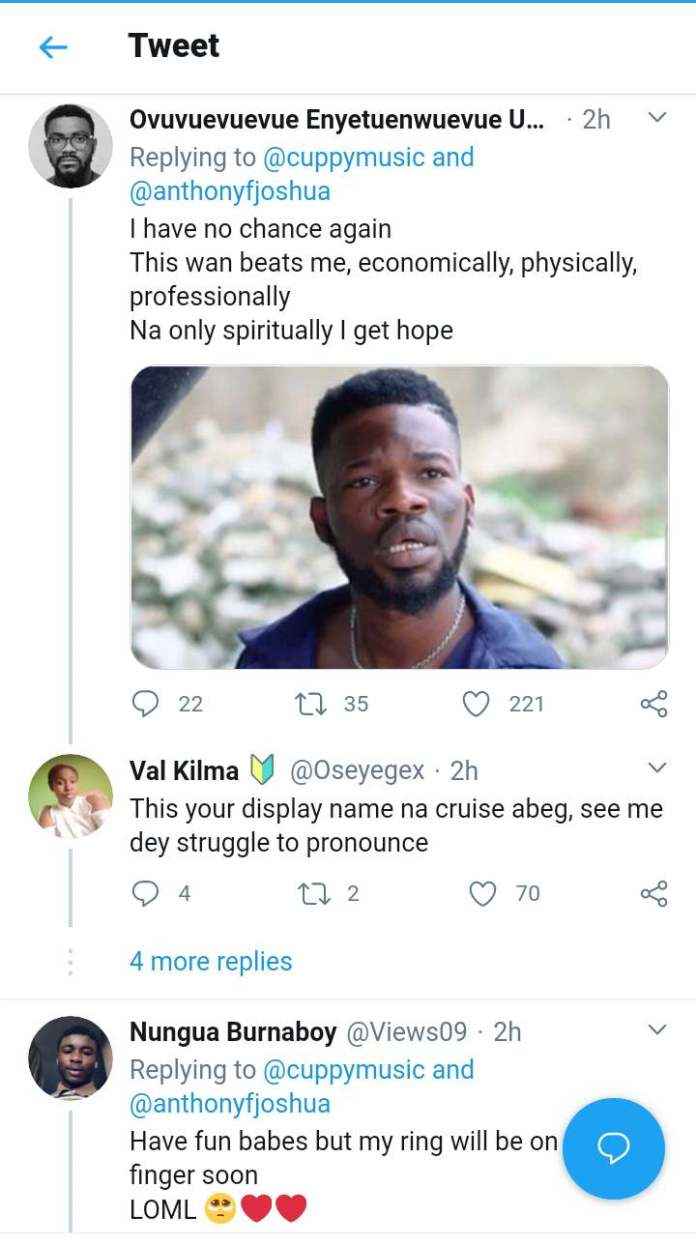Viewport: 696px width, 1245px height.
Task: Open options chevron on Ovuvuevuevue's tweet
Action: 656,118
